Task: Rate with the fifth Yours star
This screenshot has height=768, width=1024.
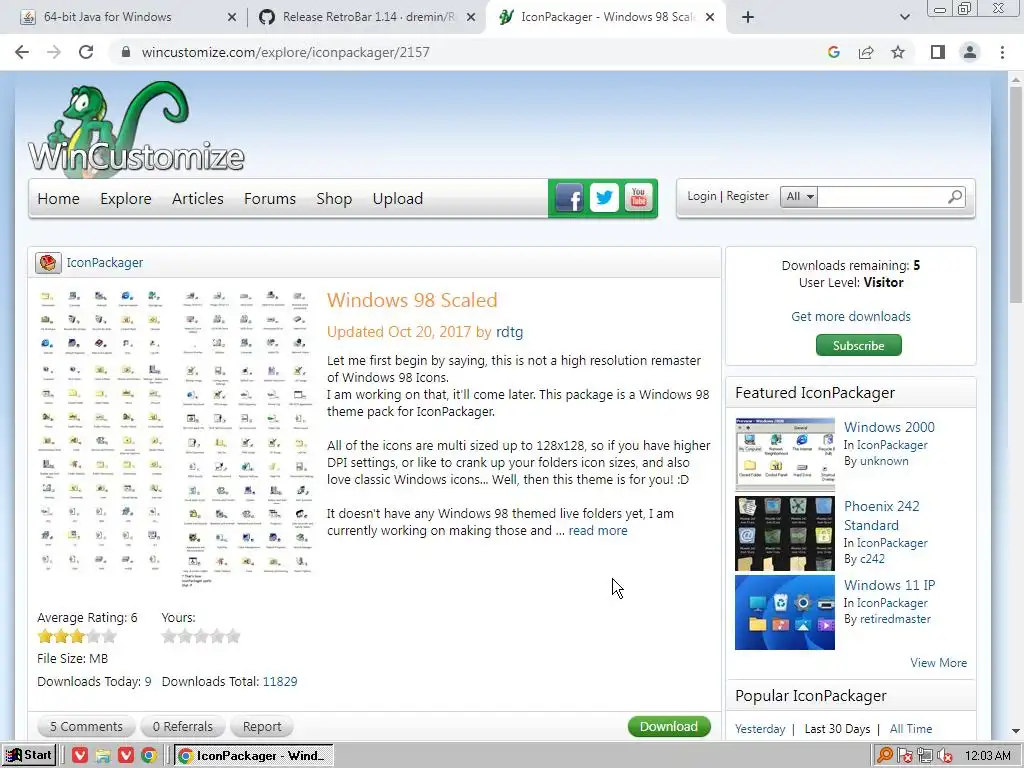Action: [x=232, y=636]
